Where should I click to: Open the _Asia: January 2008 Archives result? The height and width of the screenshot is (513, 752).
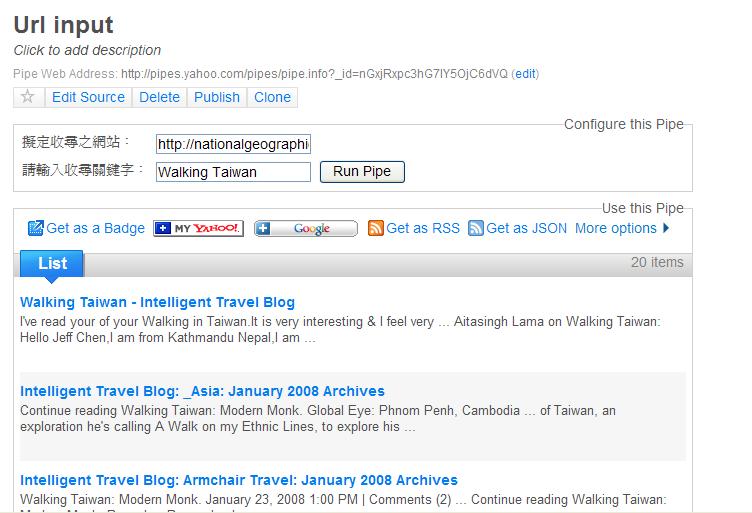click(x=202, y=391)
